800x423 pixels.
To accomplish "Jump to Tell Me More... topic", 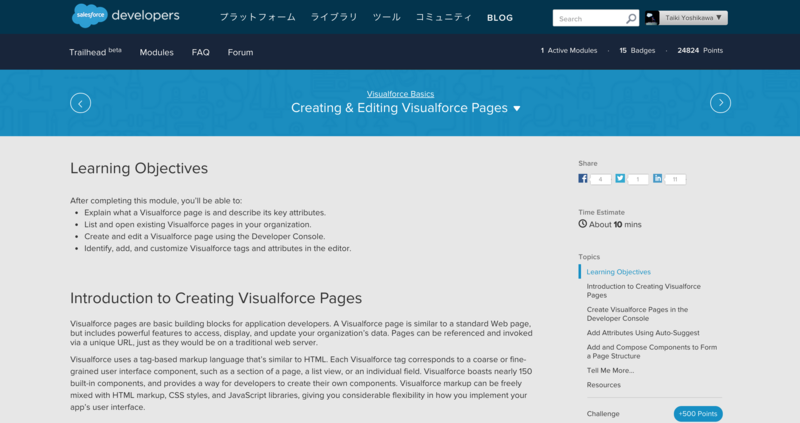I will pos(610,370).
